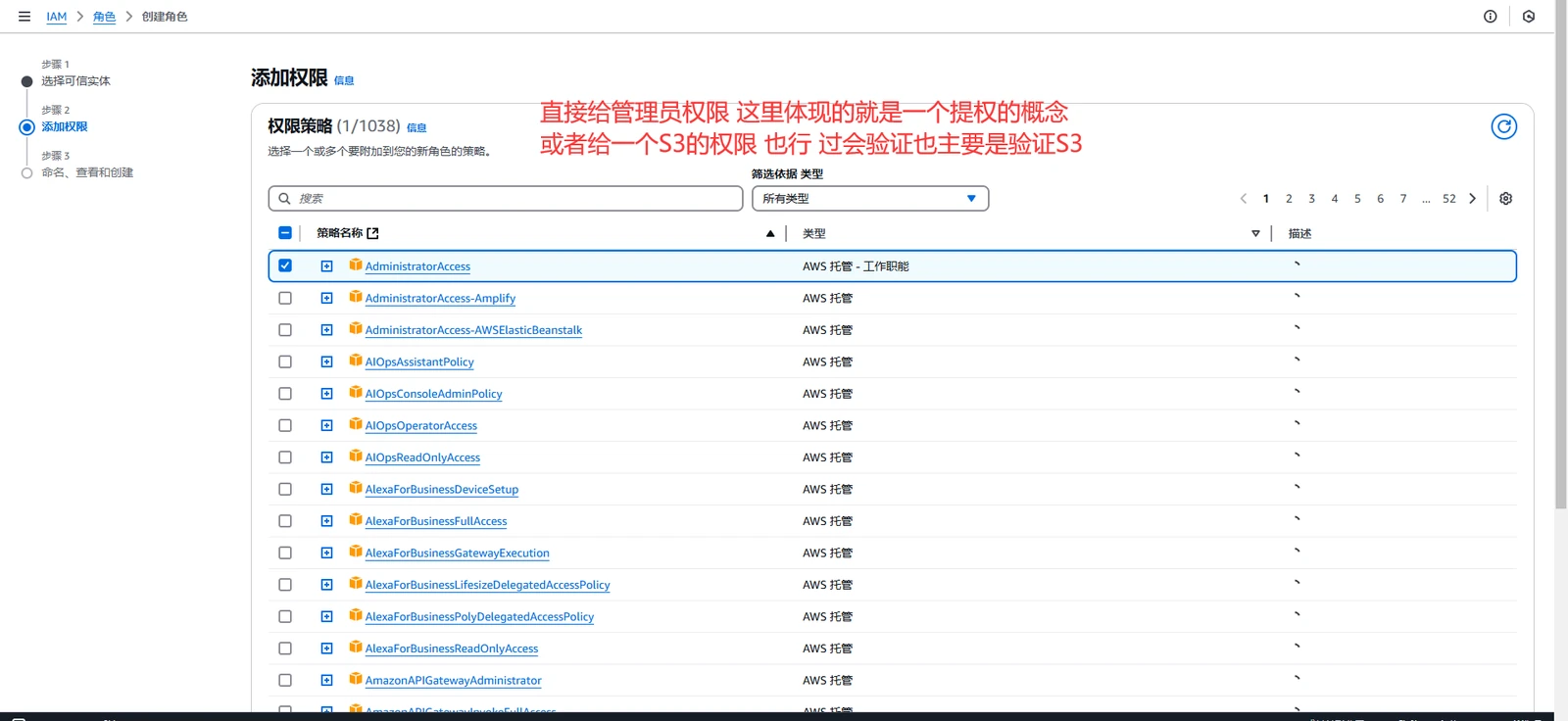Expand AdministratorAccess-Amplify row details
This screenshot has width=1568, height=721.
click(x=327, y=298)
